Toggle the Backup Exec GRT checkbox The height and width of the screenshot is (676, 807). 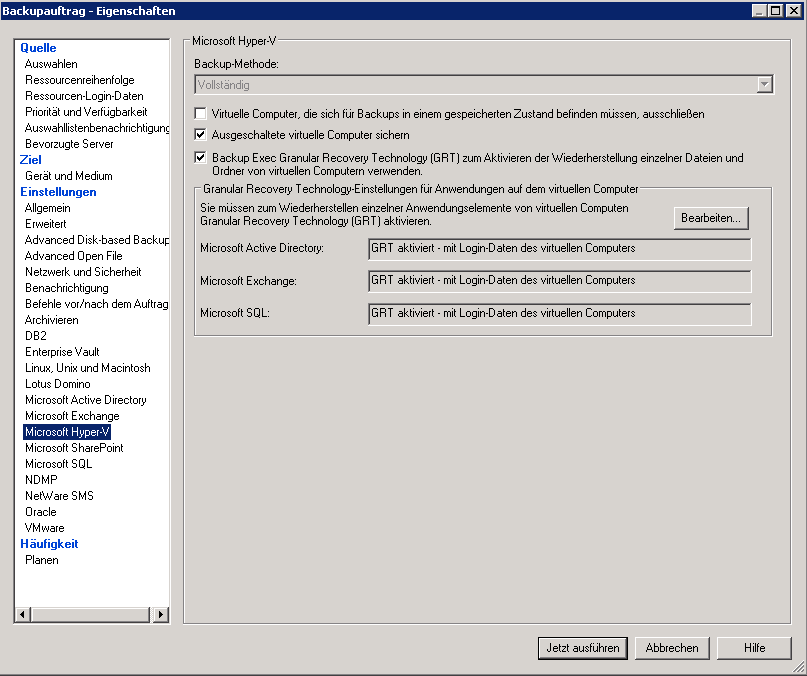(x=200, y=158)
